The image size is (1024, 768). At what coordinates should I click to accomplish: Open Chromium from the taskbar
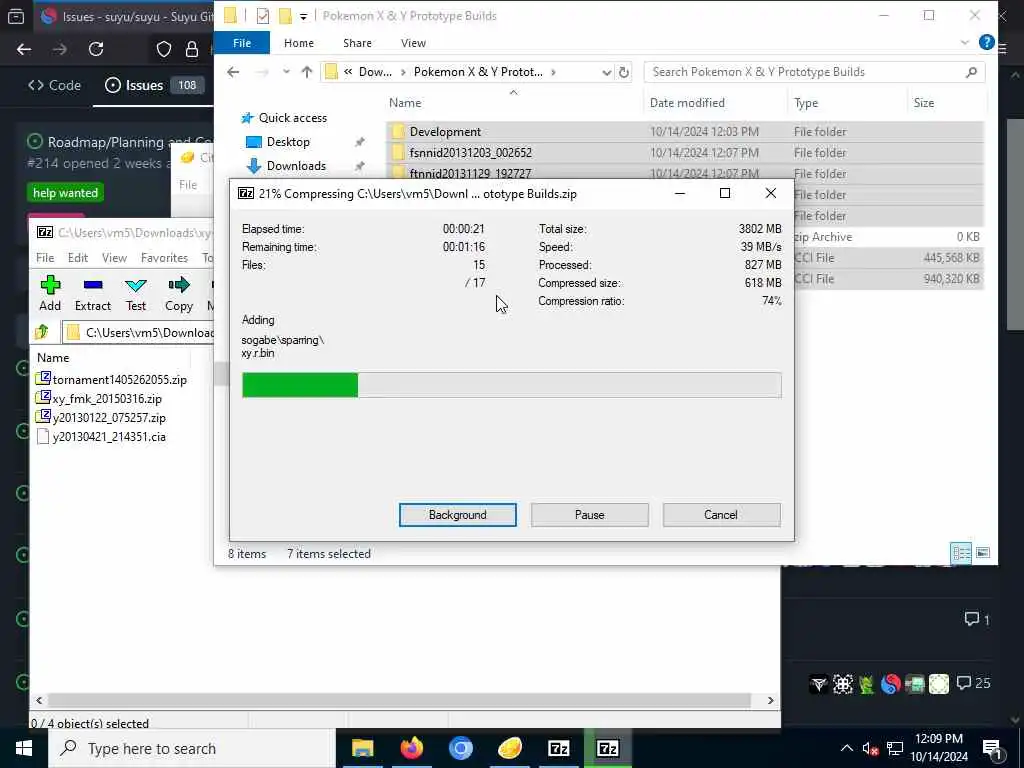(460, 748)
